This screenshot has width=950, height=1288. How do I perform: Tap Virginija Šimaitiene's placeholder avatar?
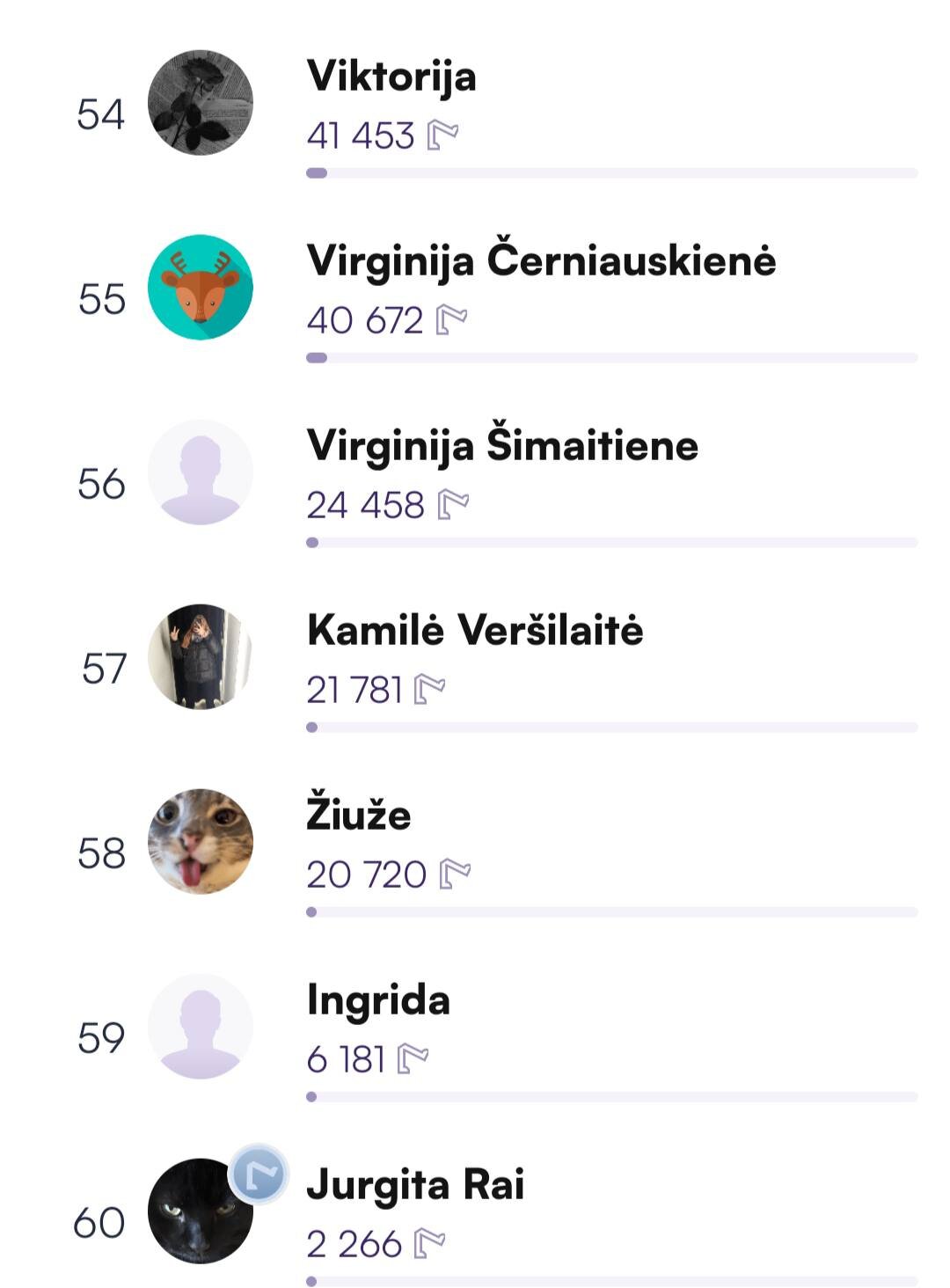point(201,472)
